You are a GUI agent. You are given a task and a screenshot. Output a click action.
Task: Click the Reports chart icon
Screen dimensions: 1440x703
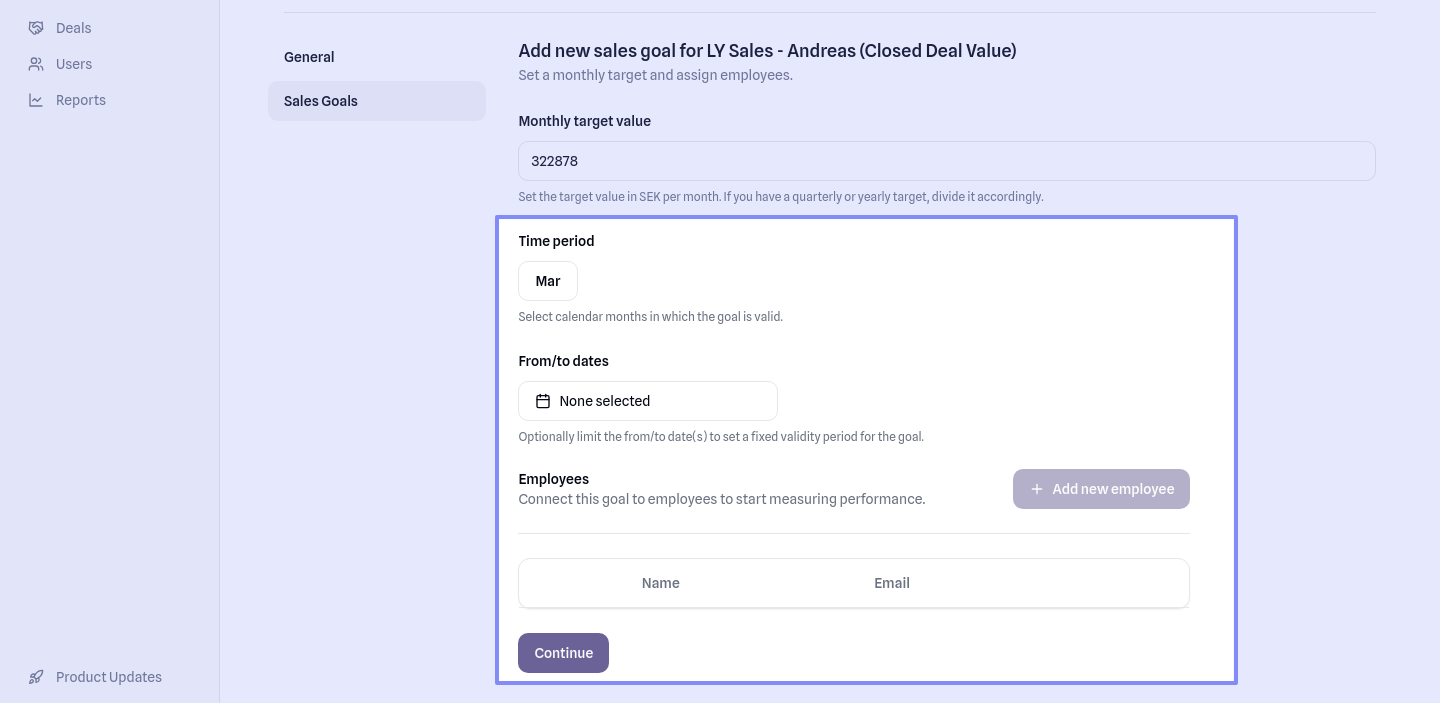pos(36,100)
